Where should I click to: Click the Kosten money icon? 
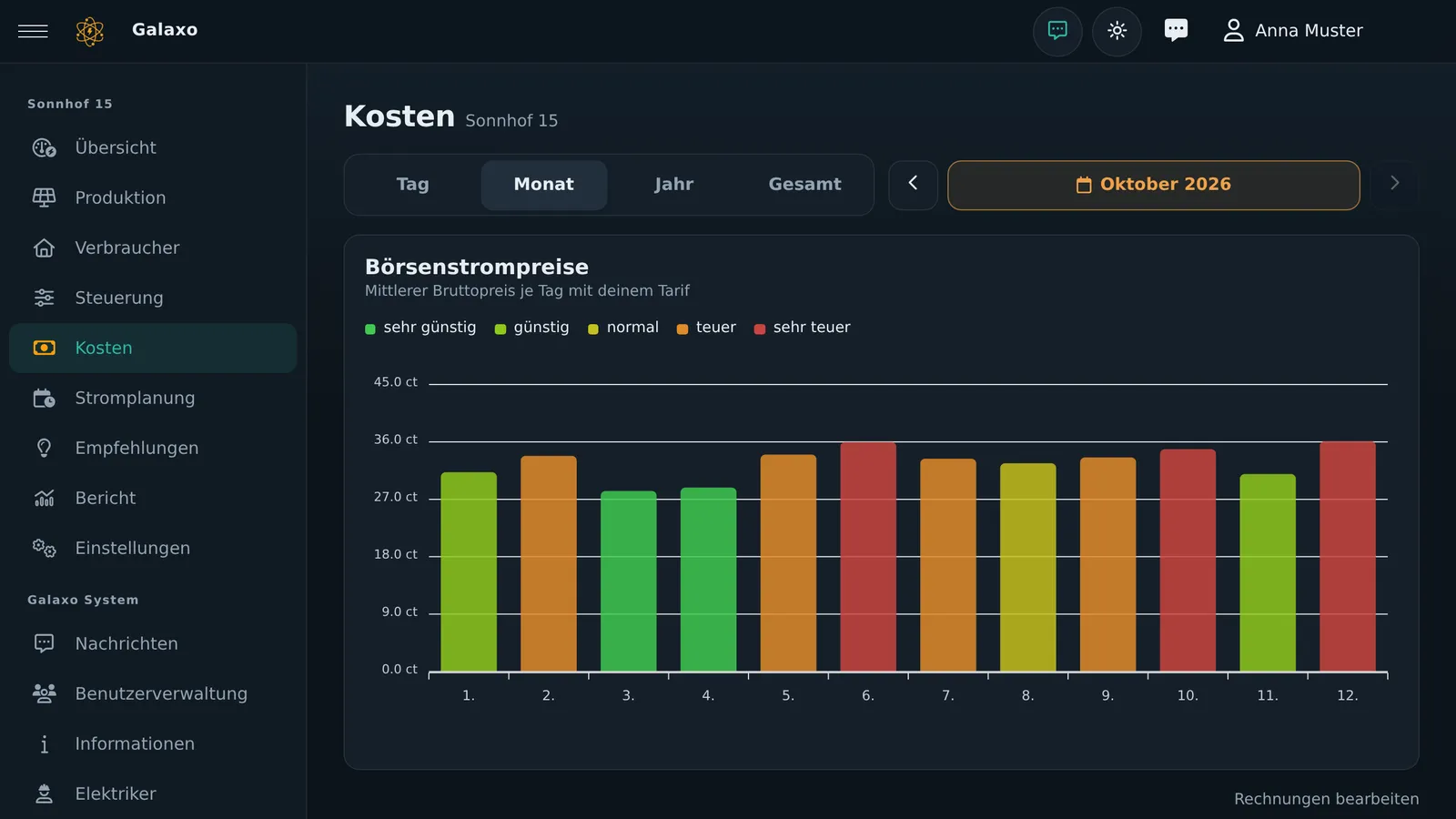44,348
